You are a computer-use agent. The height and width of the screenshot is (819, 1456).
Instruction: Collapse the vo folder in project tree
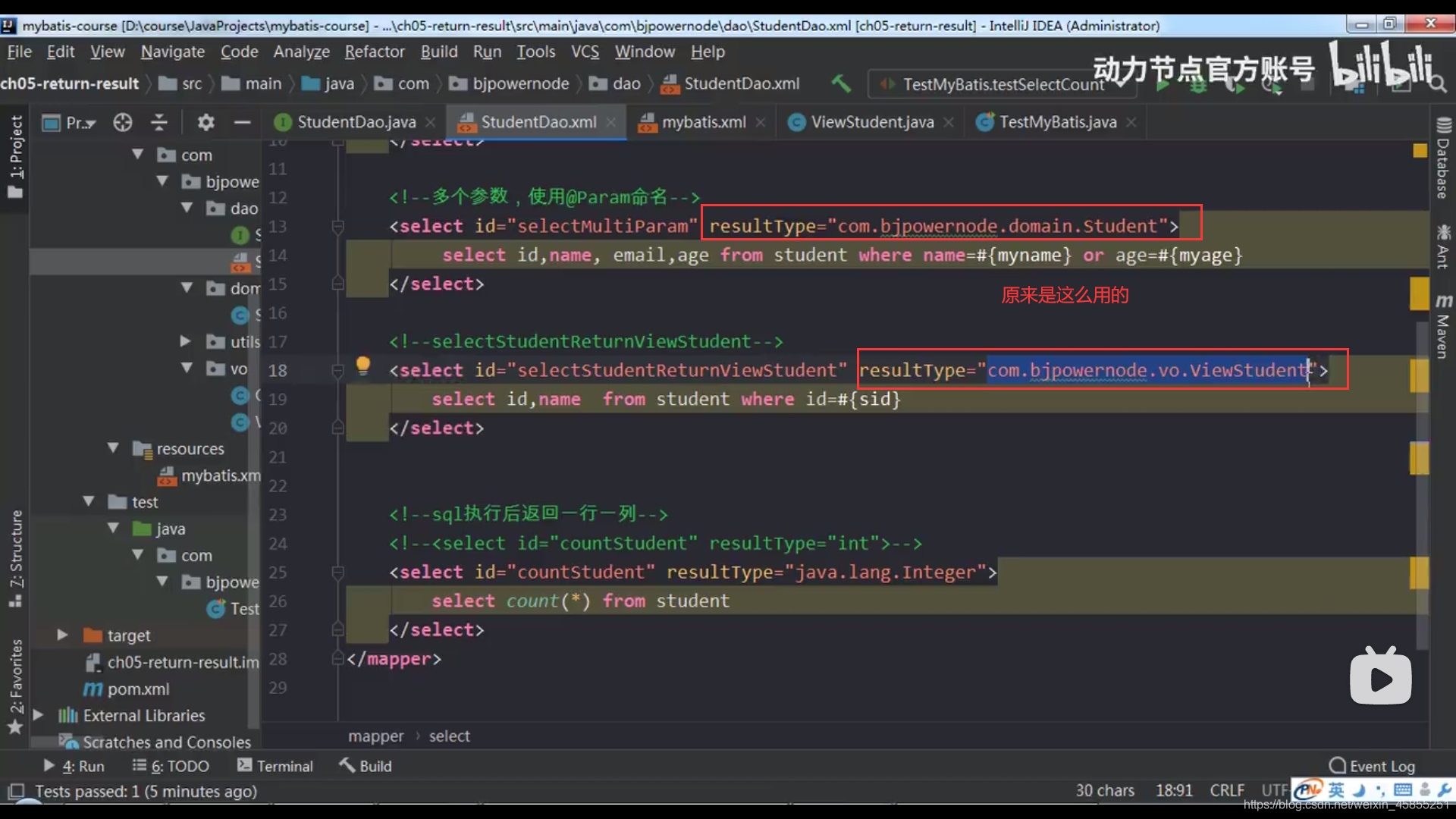pos(187,368)
